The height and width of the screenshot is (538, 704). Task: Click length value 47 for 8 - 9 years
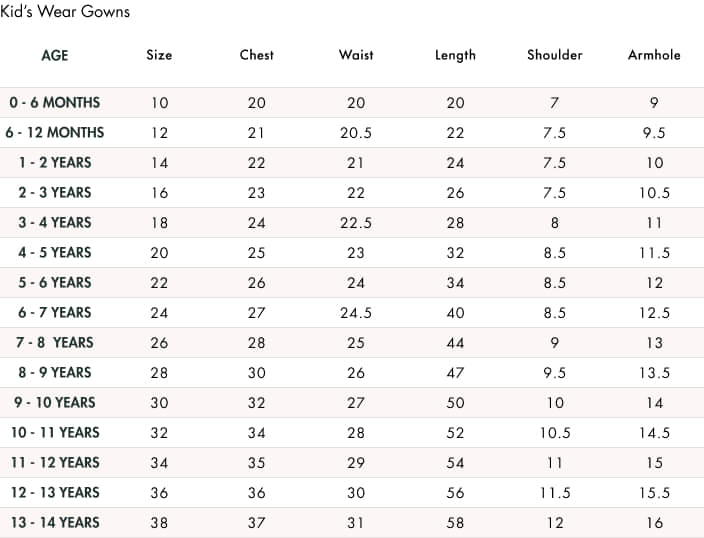click(x=455, y=373)
